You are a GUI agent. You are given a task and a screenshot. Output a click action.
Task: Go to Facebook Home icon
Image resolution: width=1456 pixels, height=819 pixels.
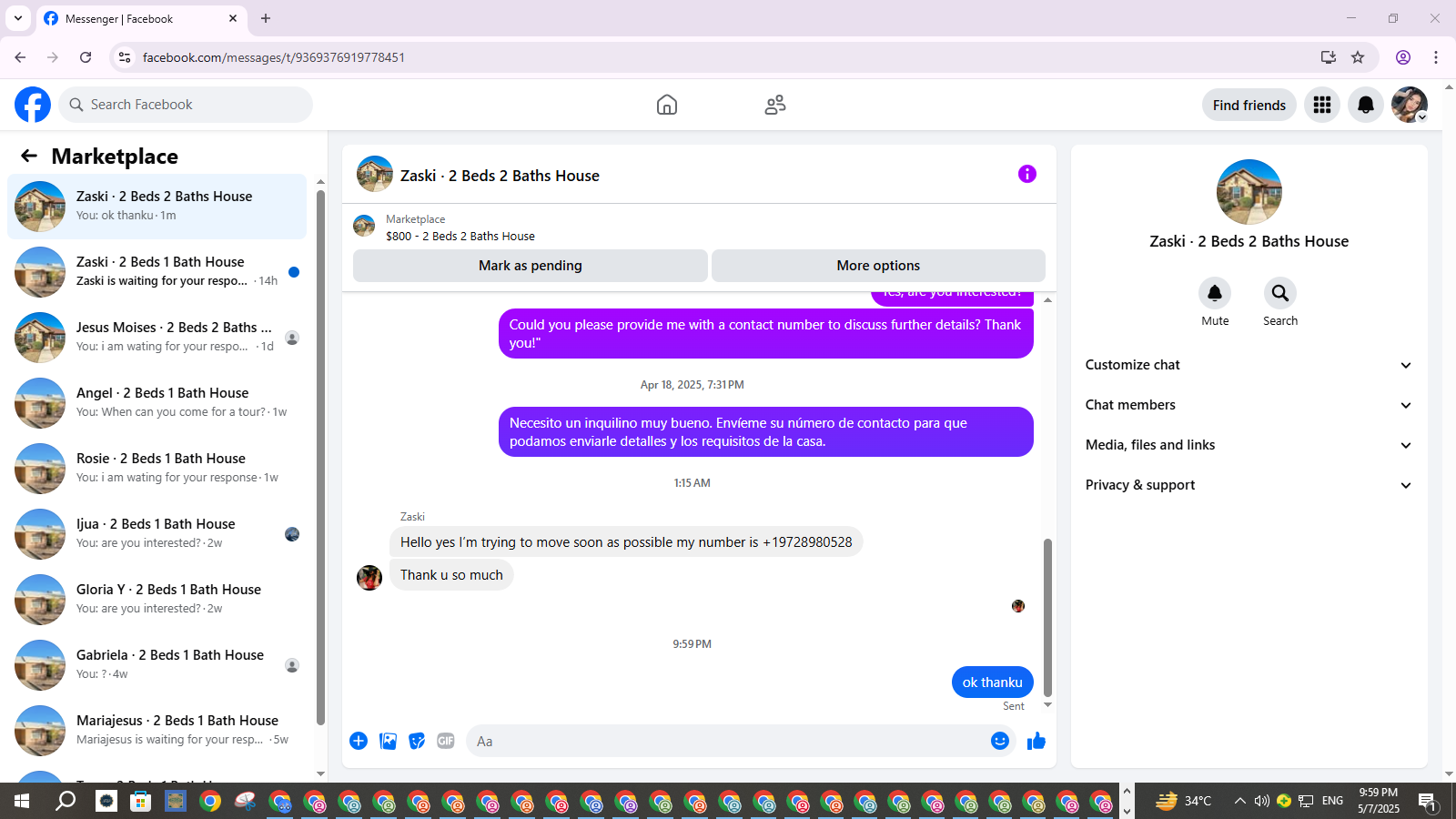(x=667, y=105)
